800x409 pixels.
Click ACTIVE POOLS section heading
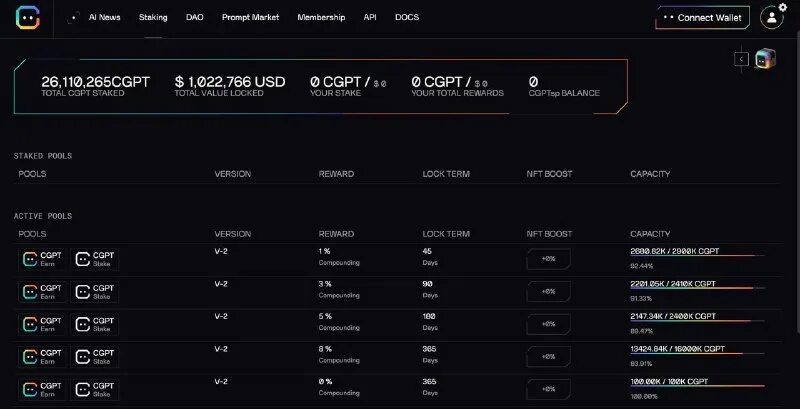click(43, 216)
